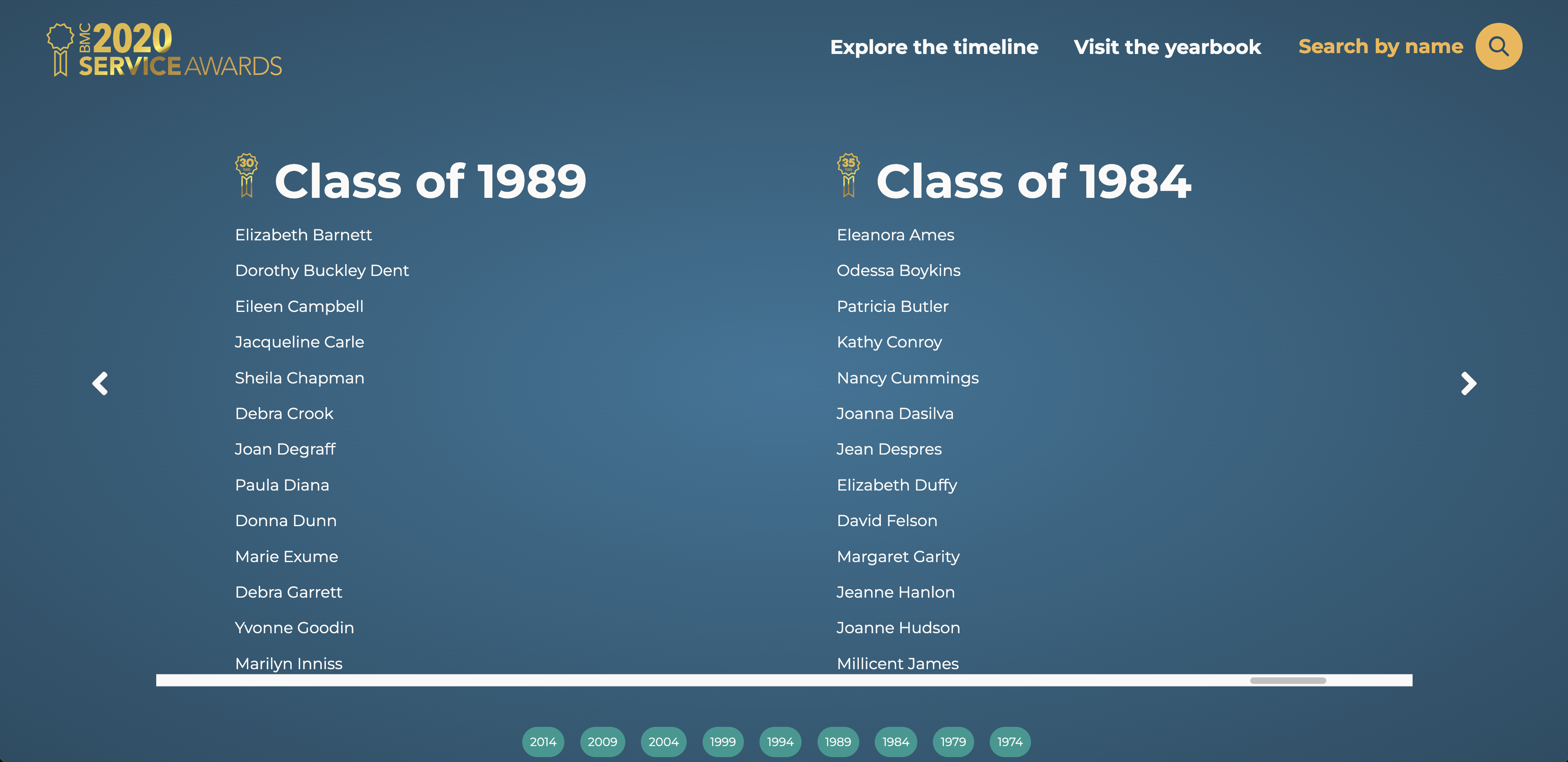1568x762 pixels.
Task: Click the right navigation arrow
Action: pos(1467,382)
